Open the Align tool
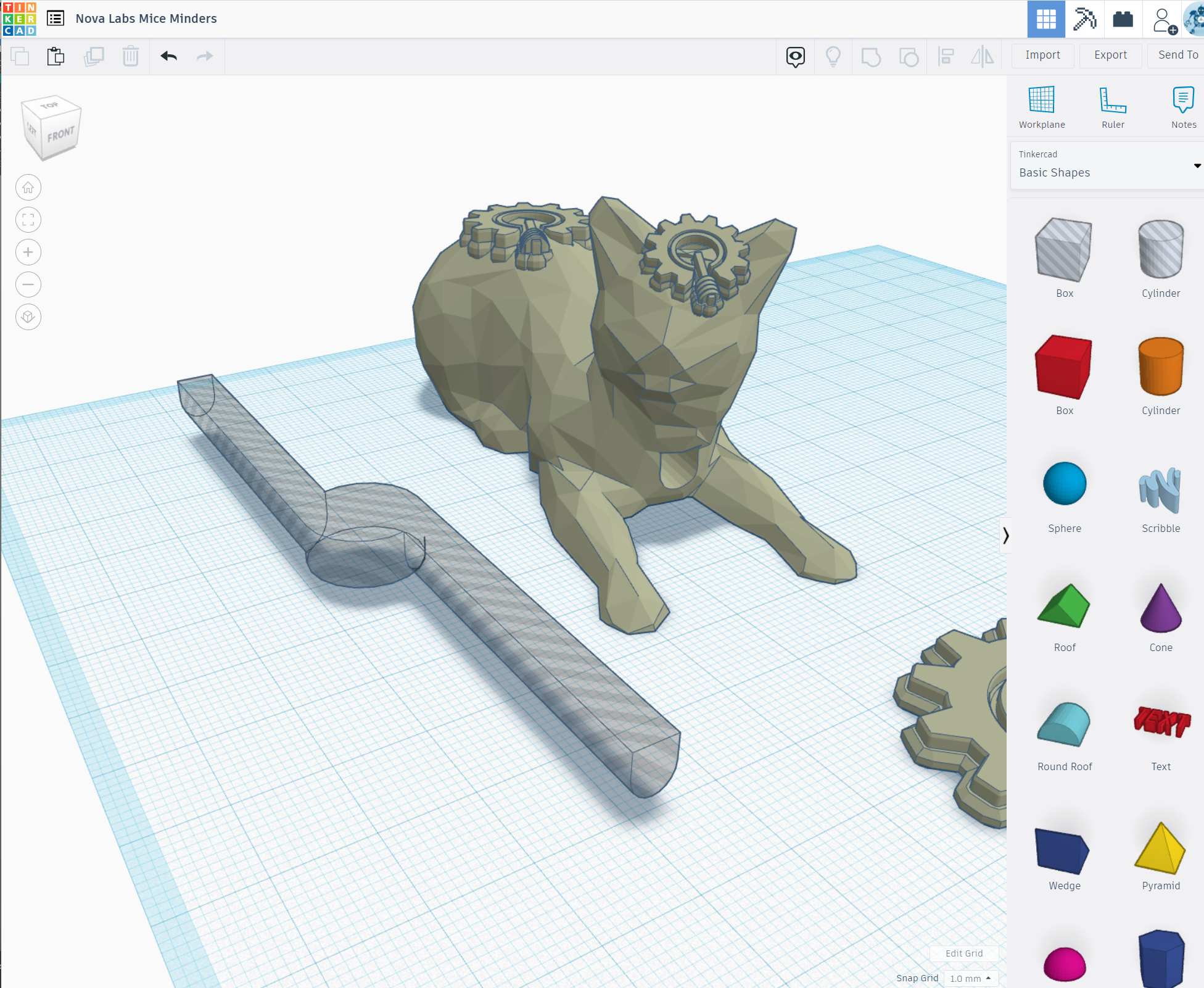This screenshot has width=1204, height=988. point(946,56)
